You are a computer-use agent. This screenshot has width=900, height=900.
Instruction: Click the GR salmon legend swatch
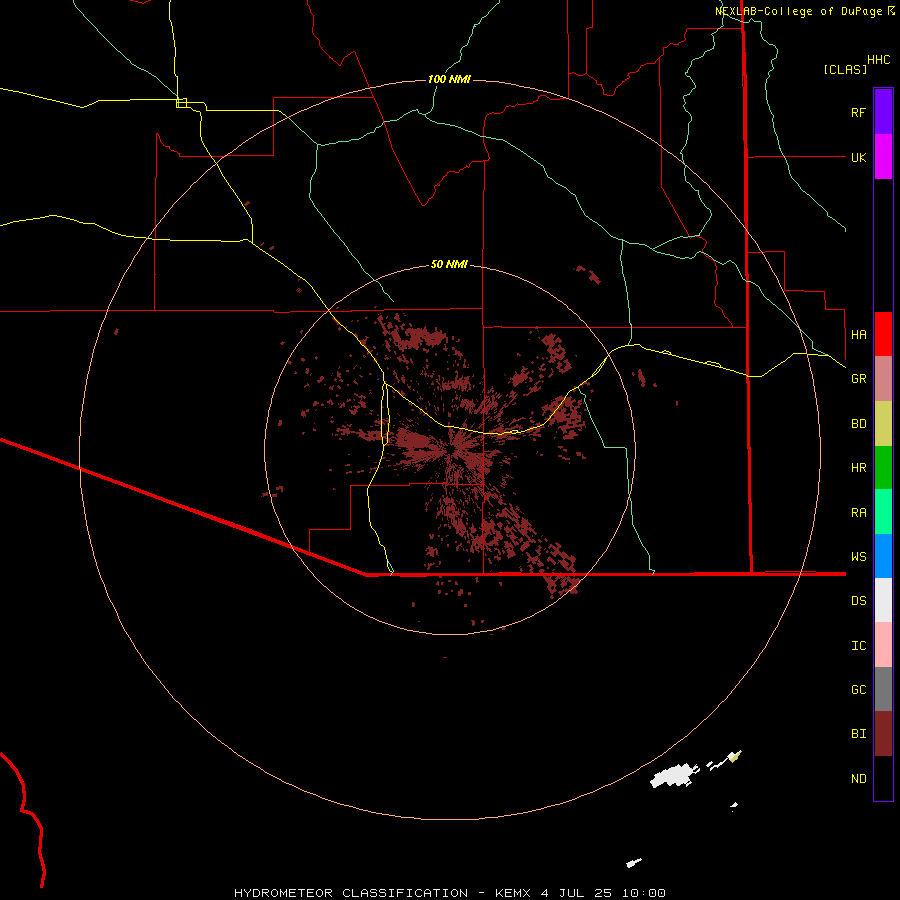pos(883,379)
